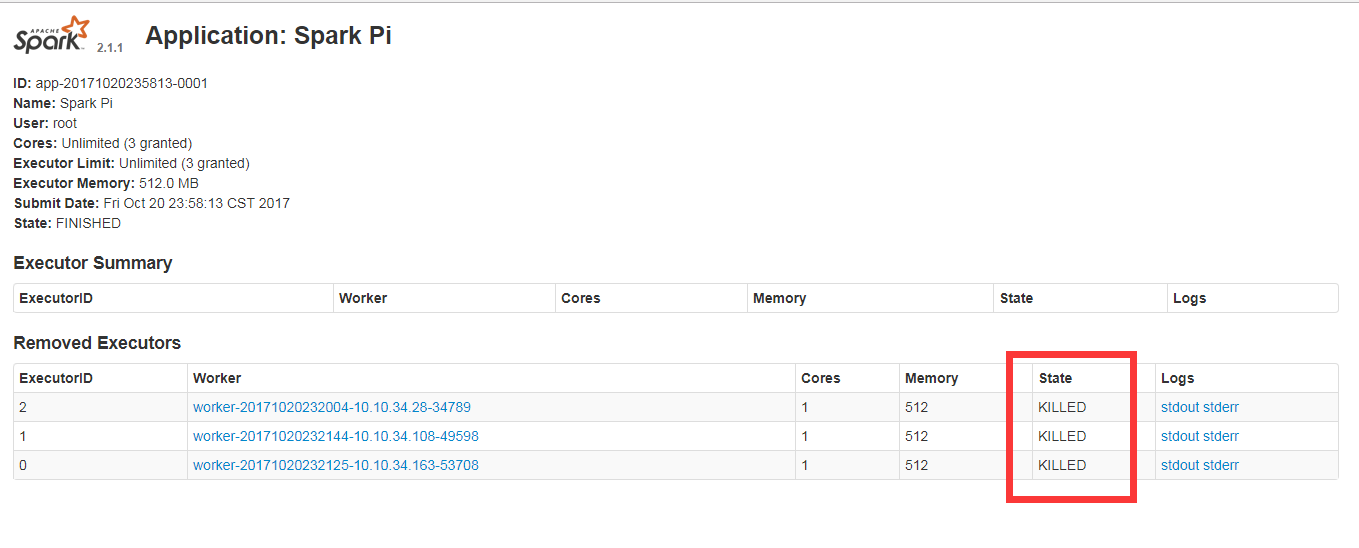Click KILLED state for executor 2

tap(1062, 407)
